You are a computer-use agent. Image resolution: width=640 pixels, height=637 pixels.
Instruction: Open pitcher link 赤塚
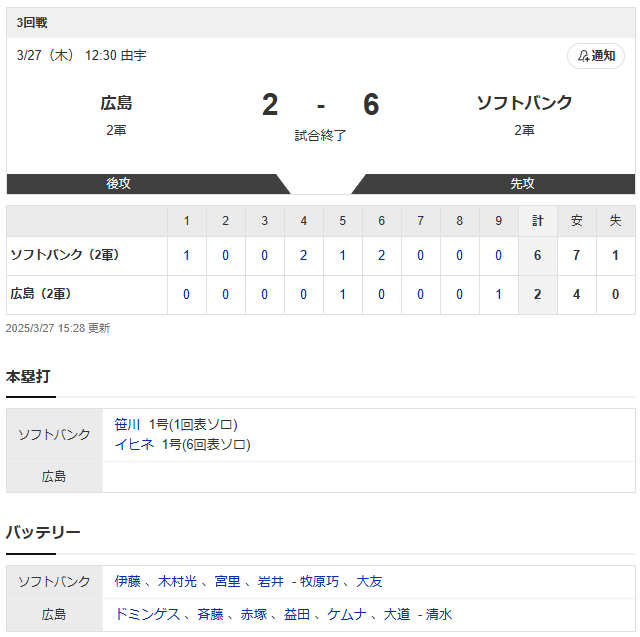point(253,614)
